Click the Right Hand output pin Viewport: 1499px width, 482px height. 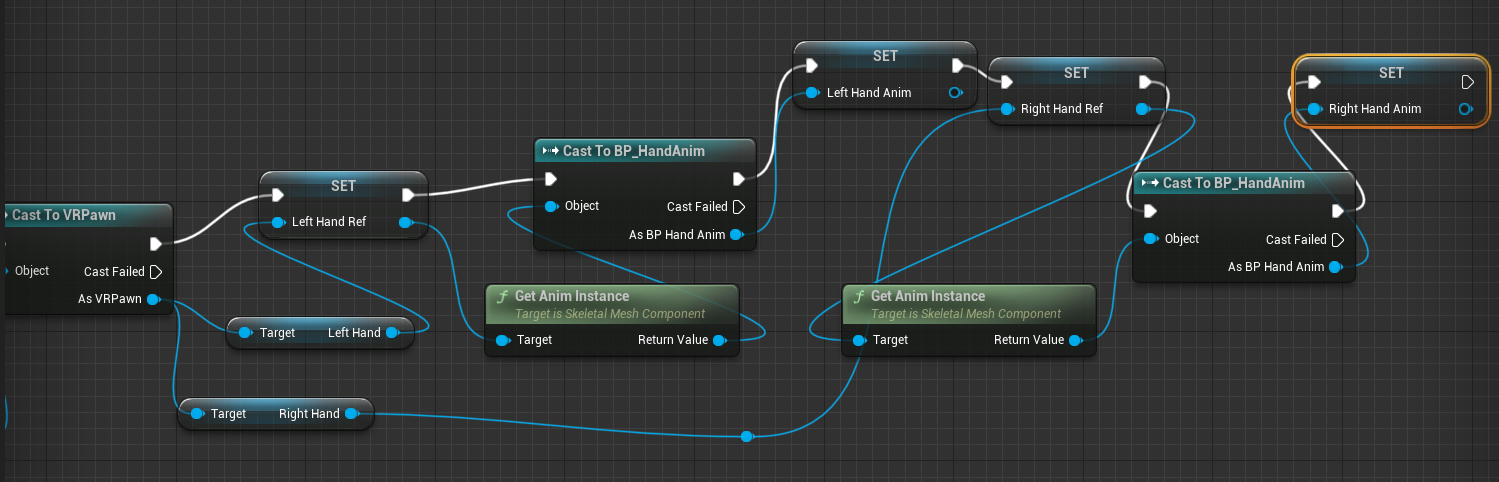click(351, 414)
